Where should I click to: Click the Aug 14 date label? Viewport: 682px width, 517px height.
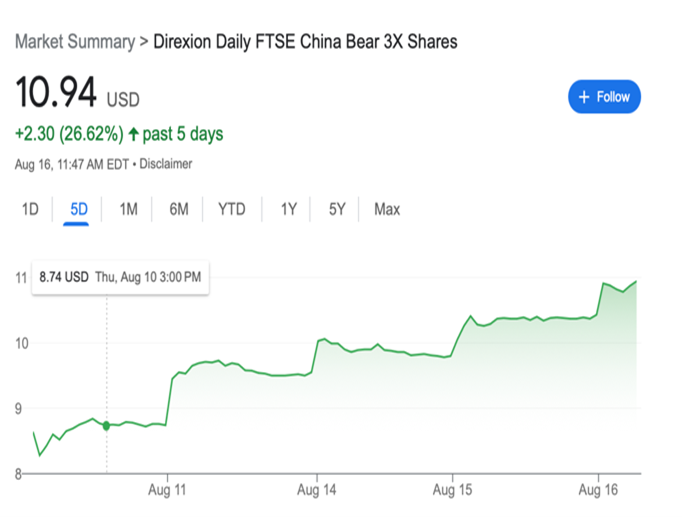point(316,492)
